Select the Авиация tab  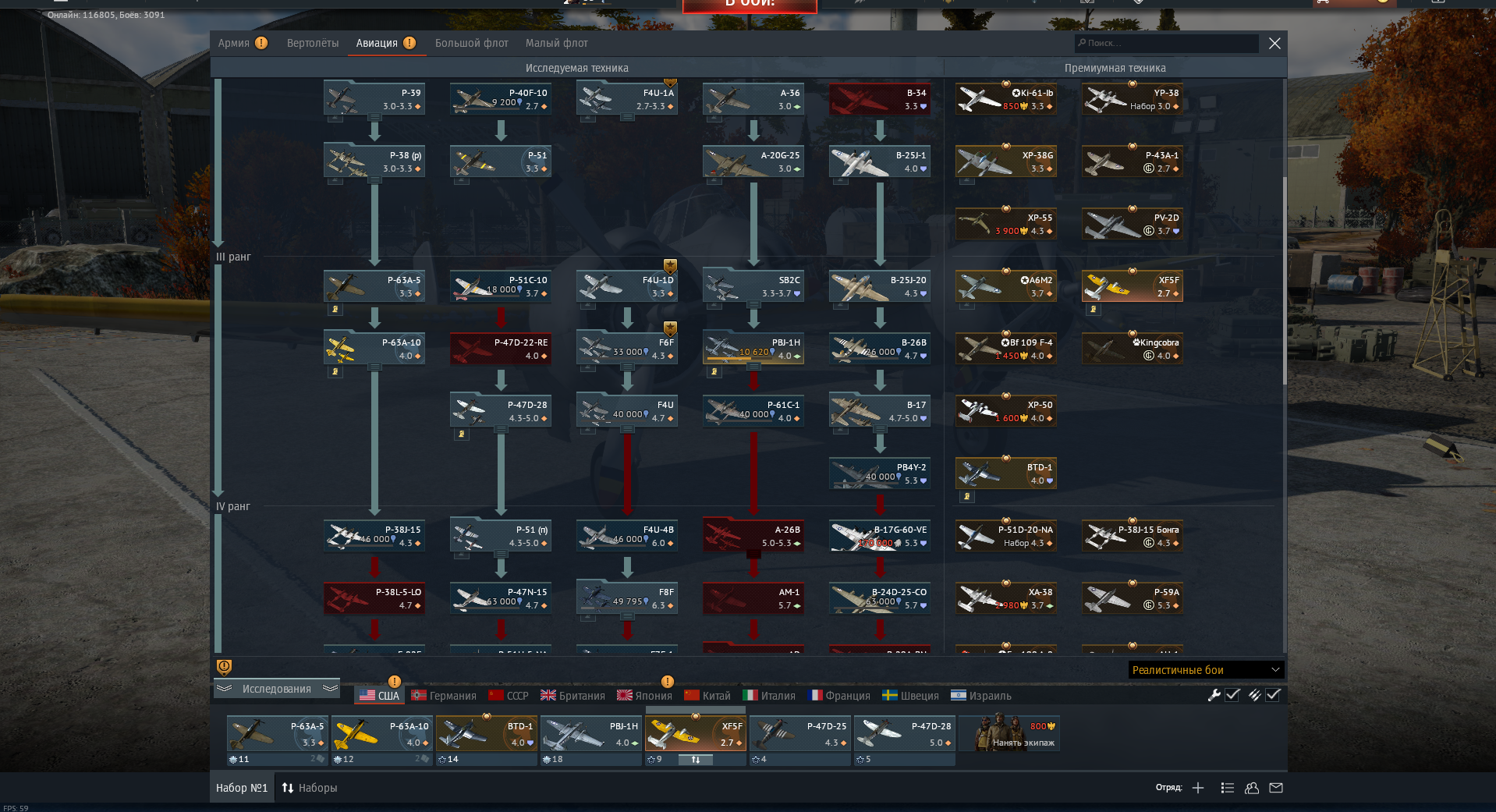pyautogui.click(x=385, y=43)
